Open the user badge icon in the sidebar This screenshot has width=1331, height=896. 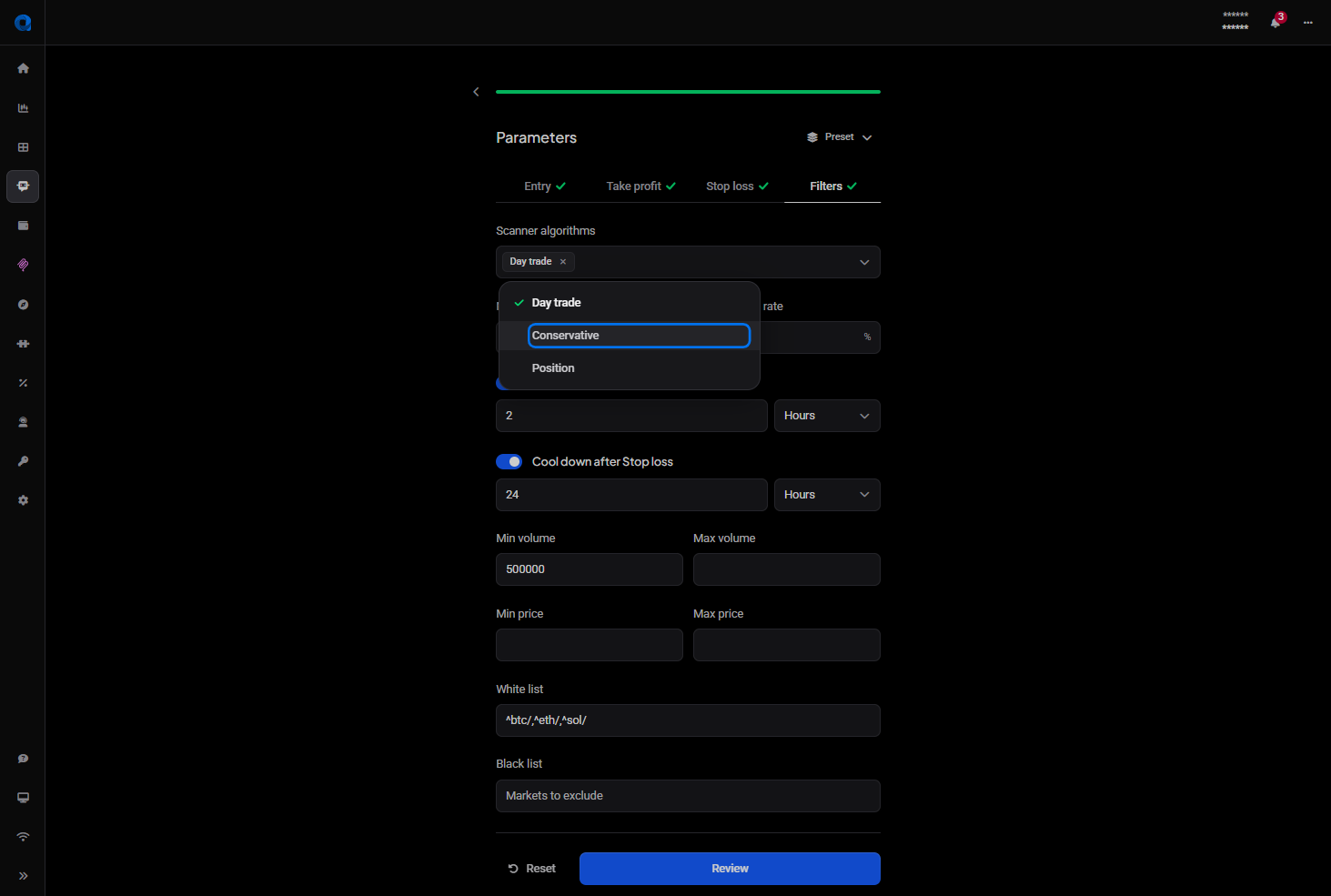pos(23,422)
